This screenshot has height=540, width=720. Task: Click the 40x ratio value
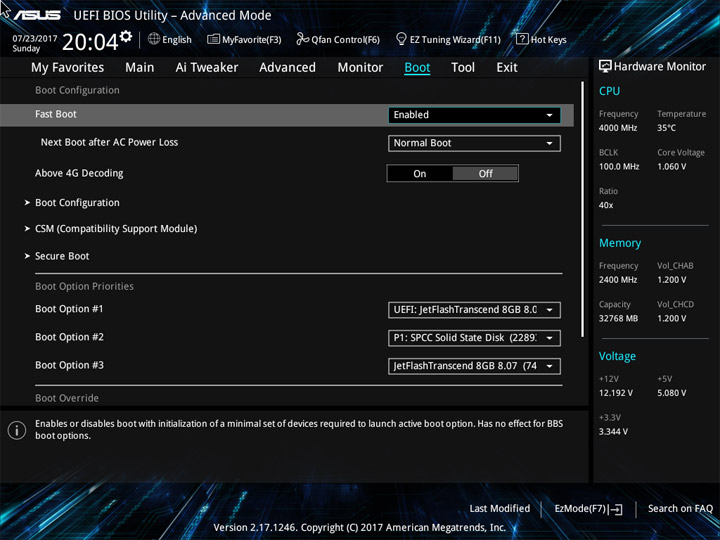pos(606,205)
